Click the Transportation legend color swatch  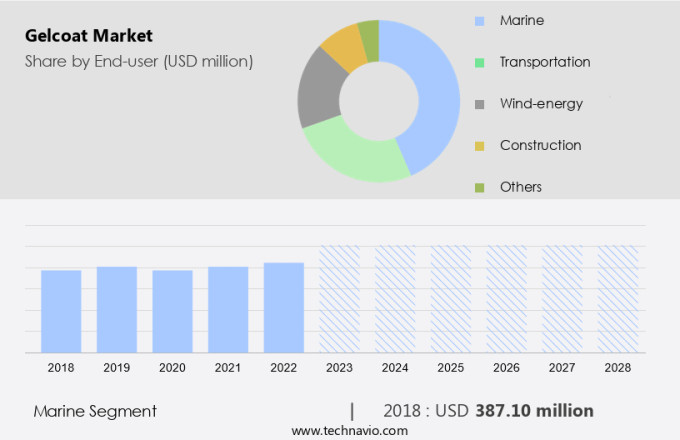click(x=480, y=62)
